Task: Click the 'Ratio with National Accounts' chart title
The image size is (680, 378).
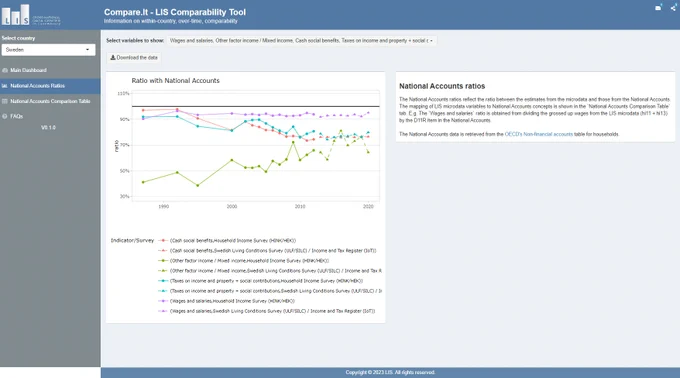Action: 176,81
